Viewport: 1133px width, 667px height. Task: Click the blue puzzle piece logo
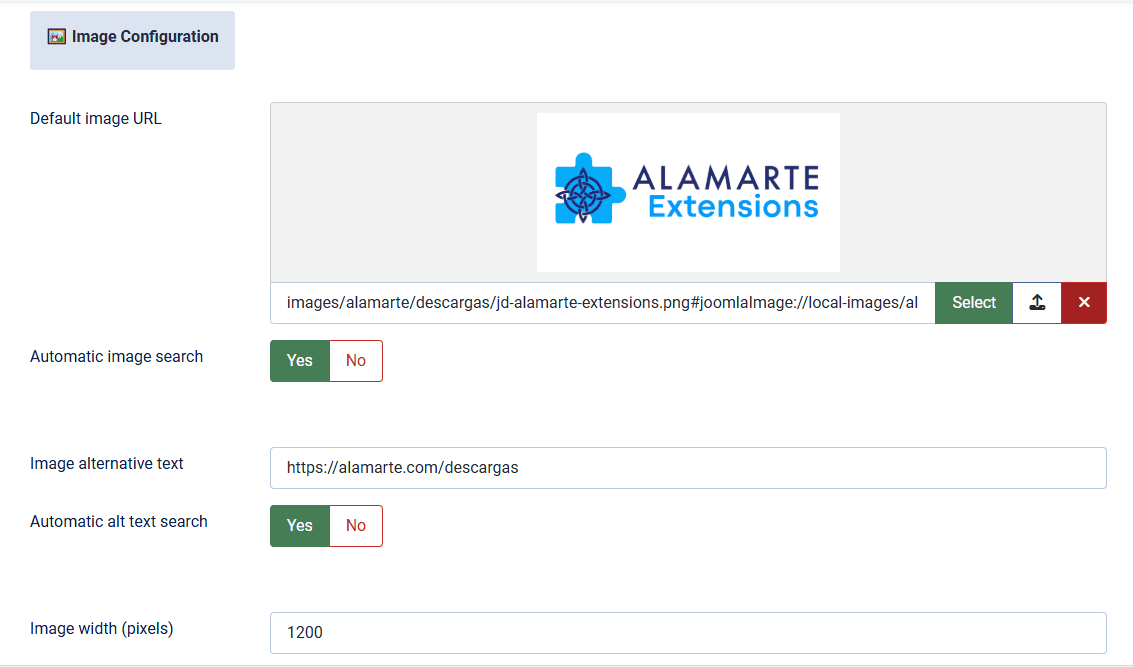tap(584, 191)
